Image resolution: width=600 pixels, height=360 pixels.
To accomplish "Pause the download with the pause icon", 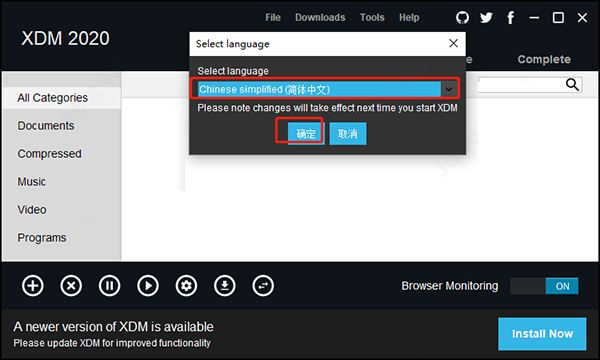I will [x=109, y=286].
